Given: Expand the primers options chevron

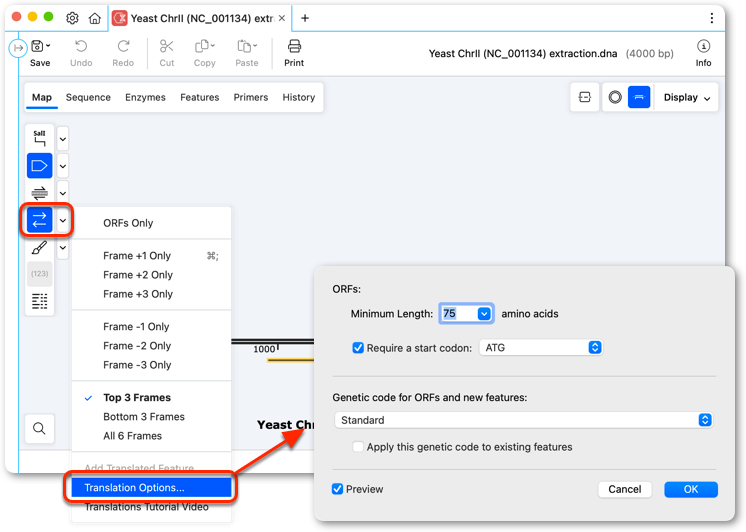Looking at the screenshot, I should coord(63,194).
